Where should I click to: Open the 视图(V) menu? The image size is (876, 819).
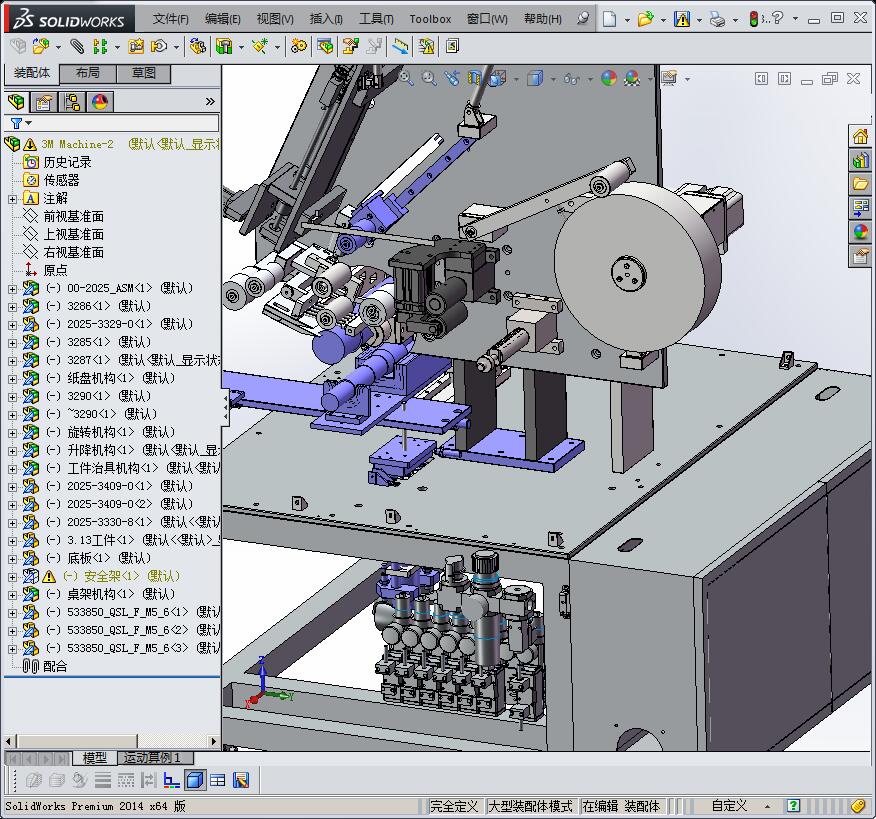(x=275, y=19)
